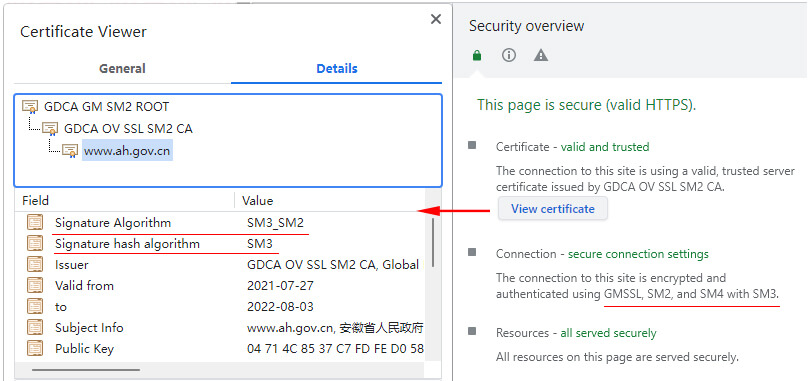Select the info circle icon in Security overview
This screenshot has width=812, height=381.
509,55
